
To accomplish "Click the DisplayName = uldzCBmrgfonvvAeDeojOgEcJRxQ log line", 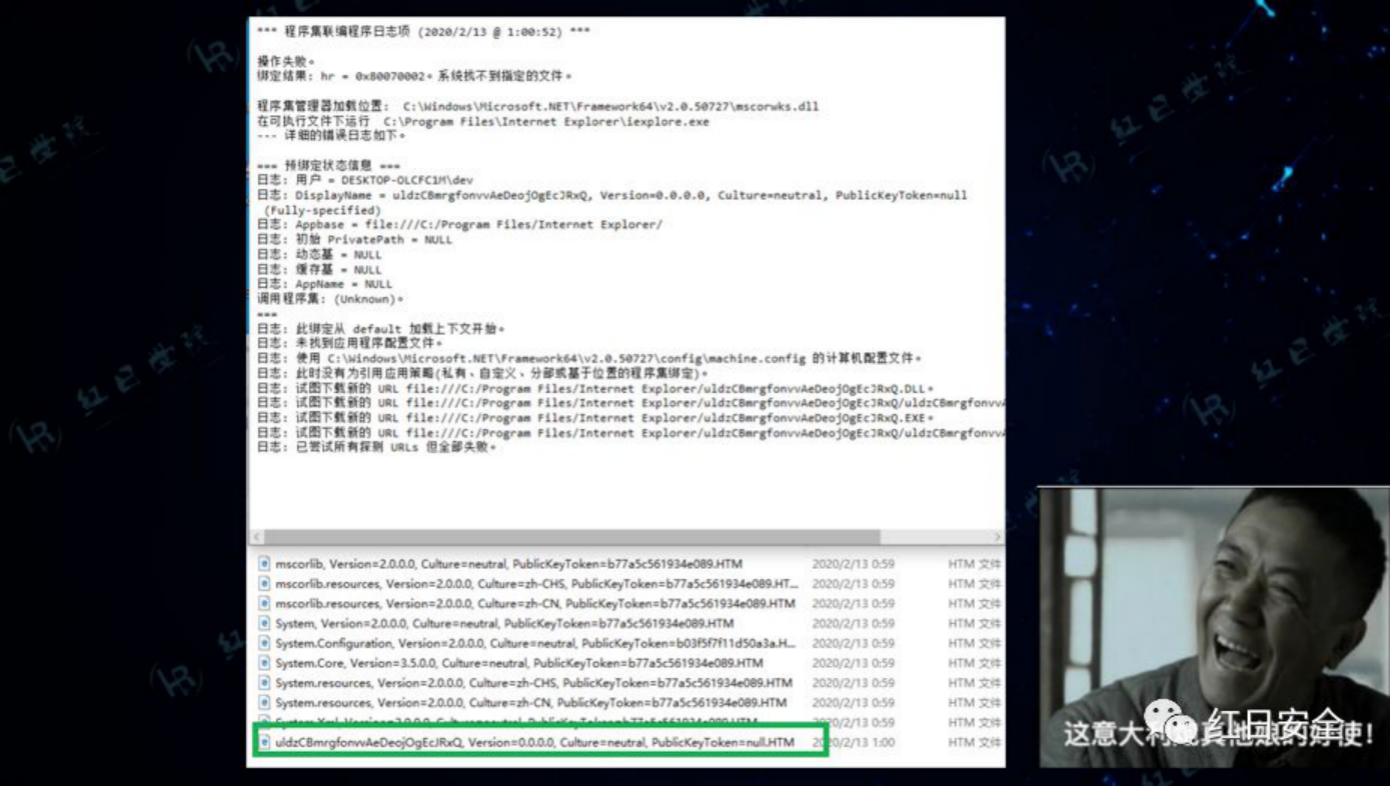I will [612, 195].
